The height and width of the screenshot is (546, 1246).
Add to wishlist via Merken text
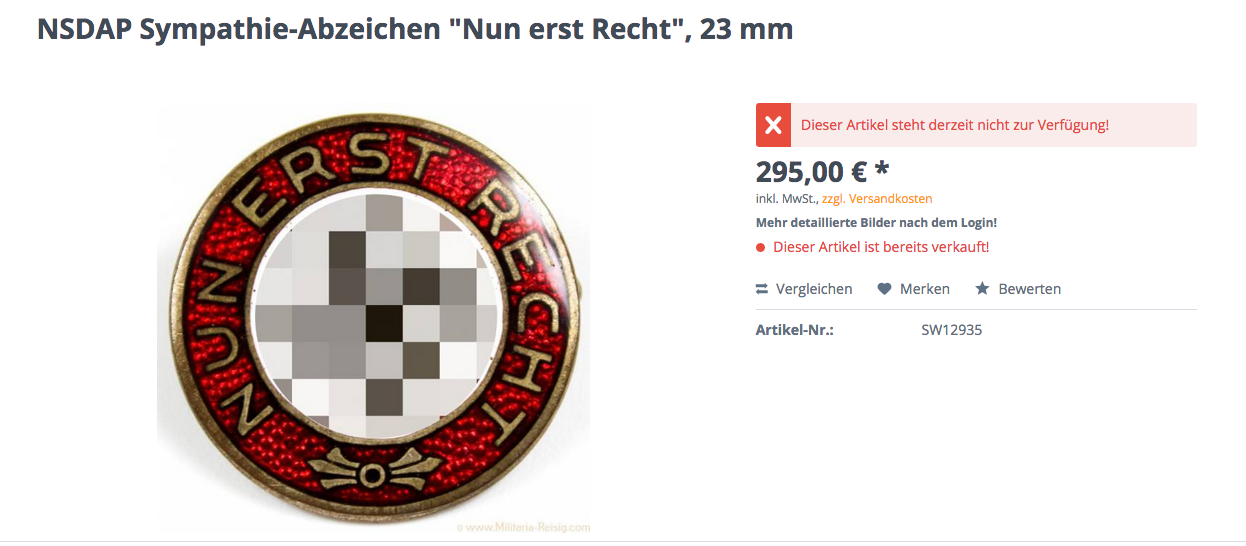(x=925, y=289)
